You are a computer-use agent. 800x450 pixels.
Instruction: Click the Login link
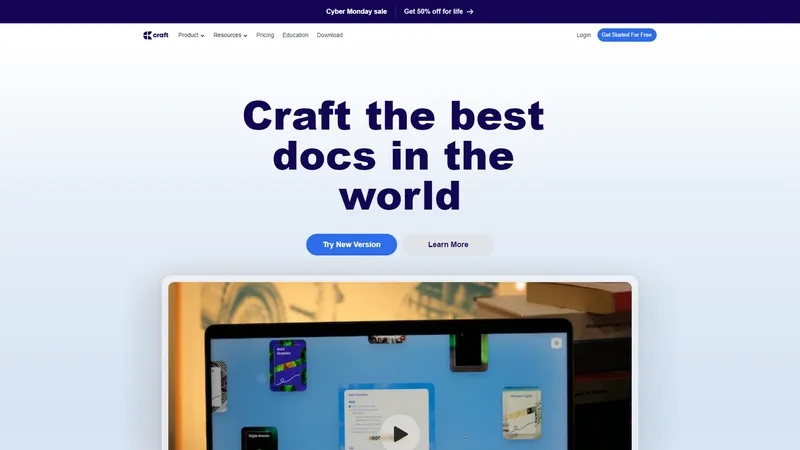point(584,35)
